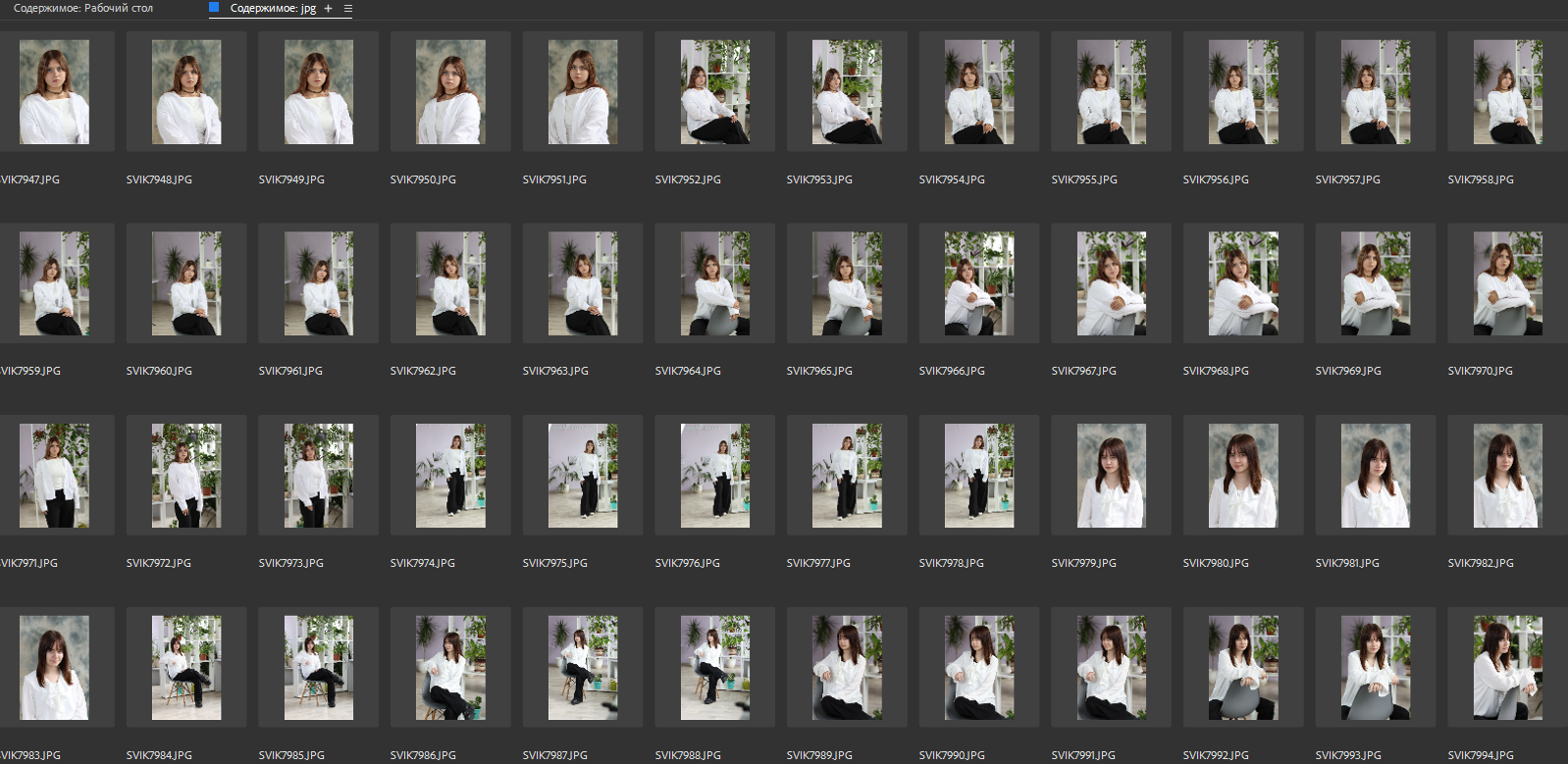Viewport: 1568px width, 764px height.
Task: Click the blue square icon on the jpg tab
Action: 214,7
